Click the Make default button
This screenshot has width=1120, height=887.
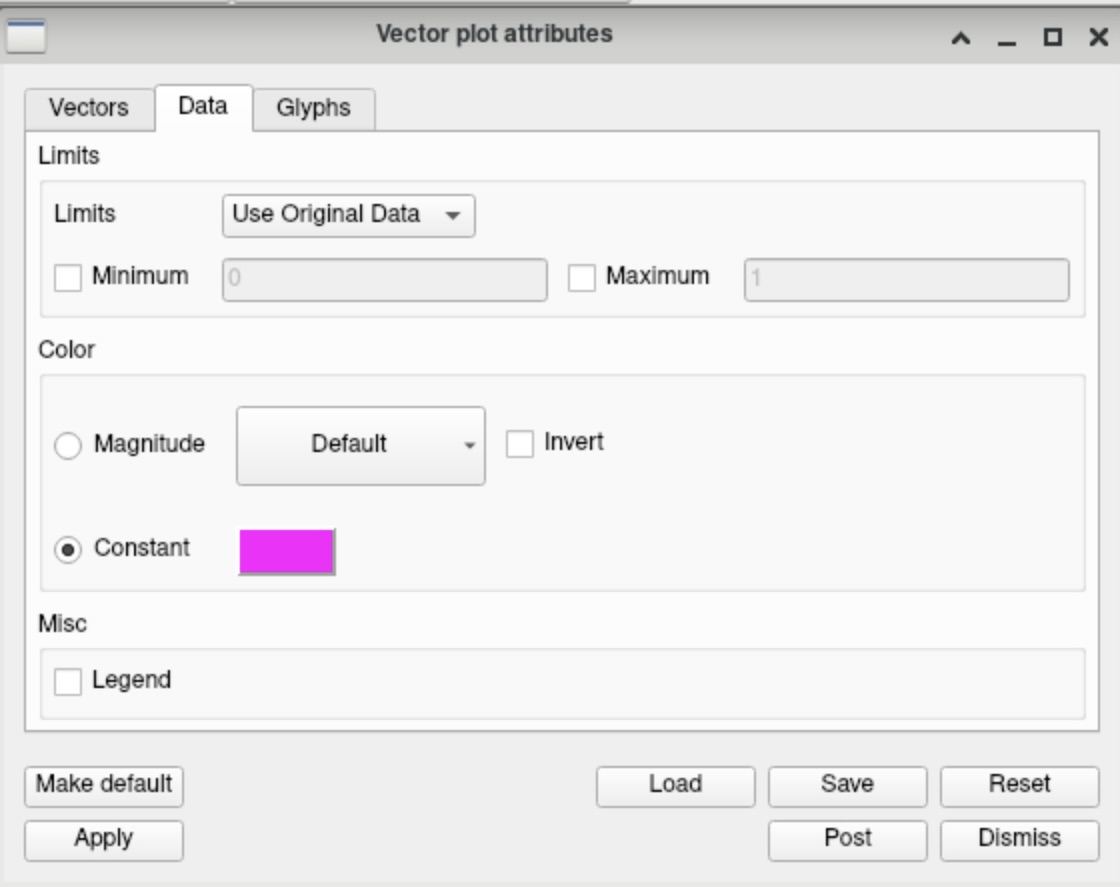[102, 787]
